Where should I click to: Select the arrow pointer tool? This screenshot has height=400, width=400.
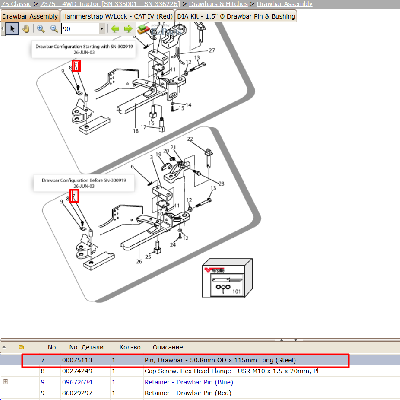click(12, 29)
